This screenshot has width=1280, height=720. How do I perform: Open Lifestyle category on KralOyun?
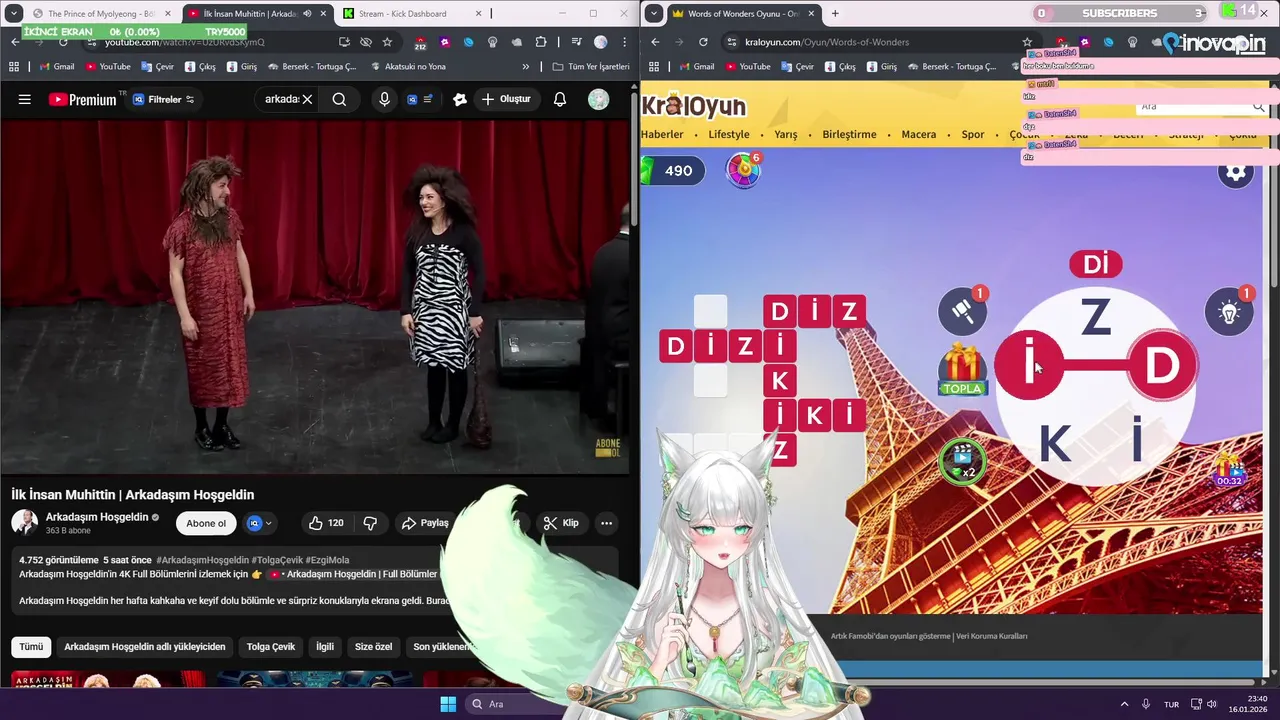click(x=729, y=134)
